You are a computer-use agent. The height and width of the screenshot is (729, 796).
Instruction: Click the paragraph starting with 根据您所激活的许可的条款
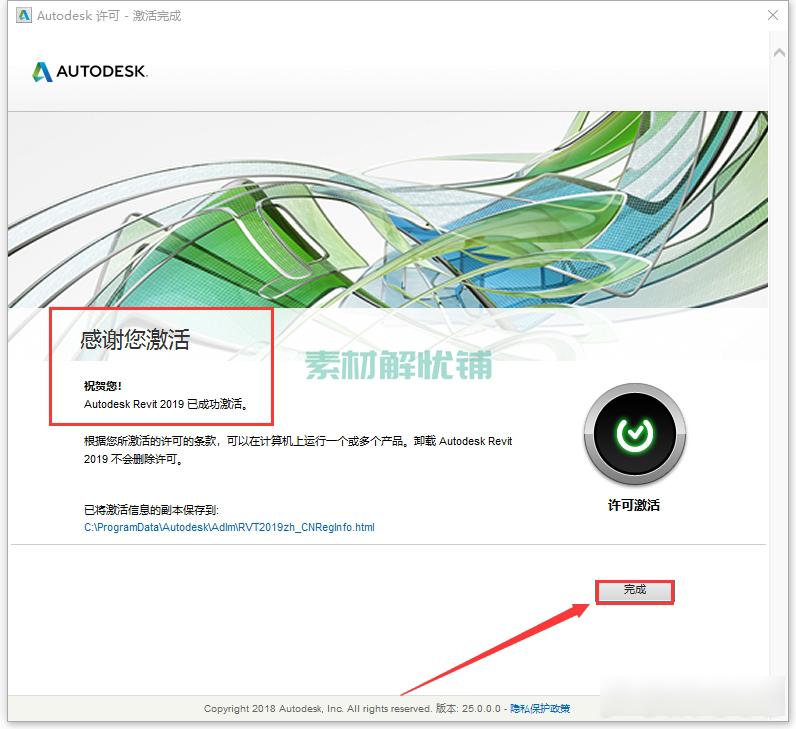298,450
